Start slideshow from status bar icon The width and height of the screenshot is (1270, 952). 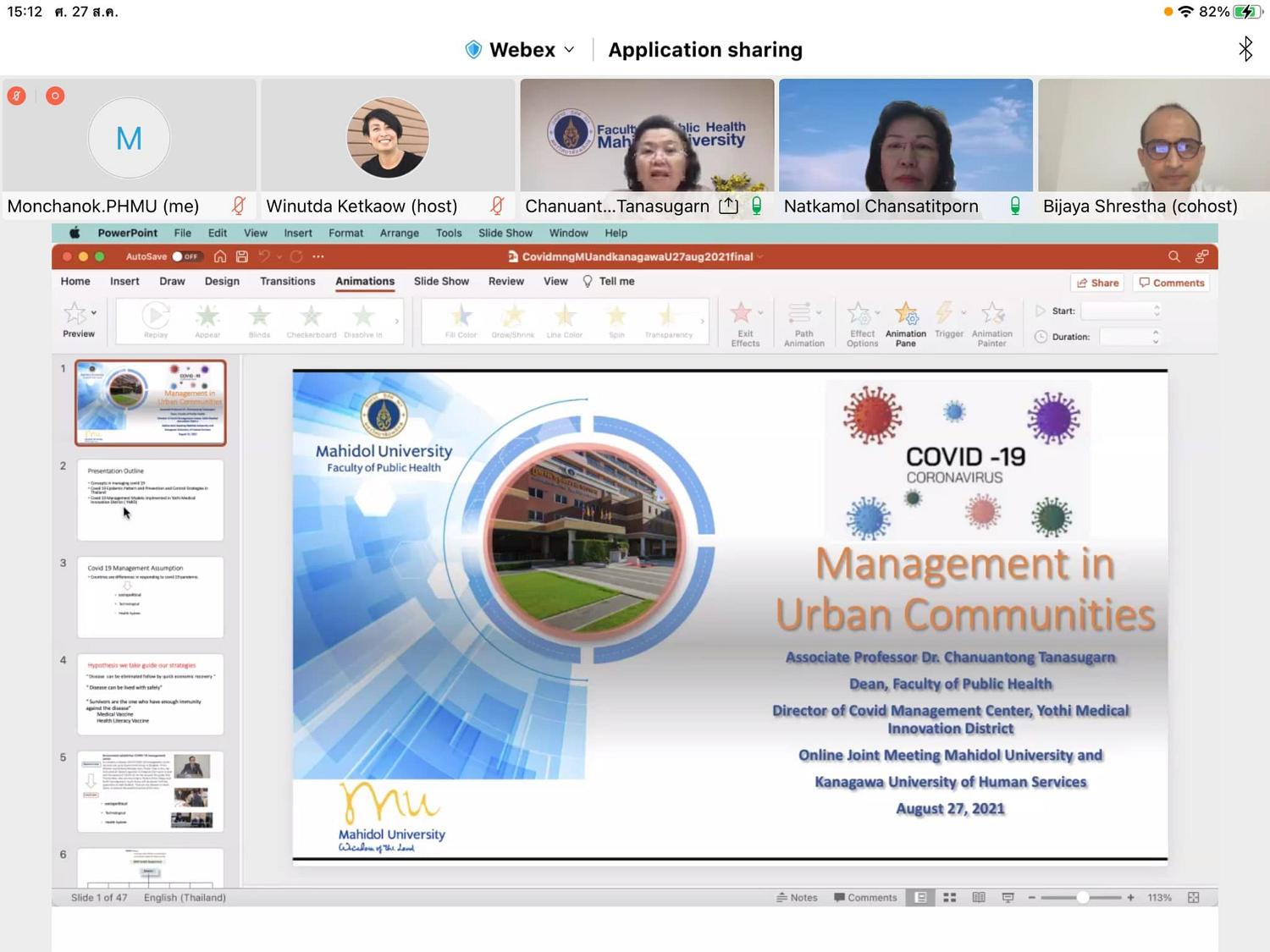coord(1008,897)
